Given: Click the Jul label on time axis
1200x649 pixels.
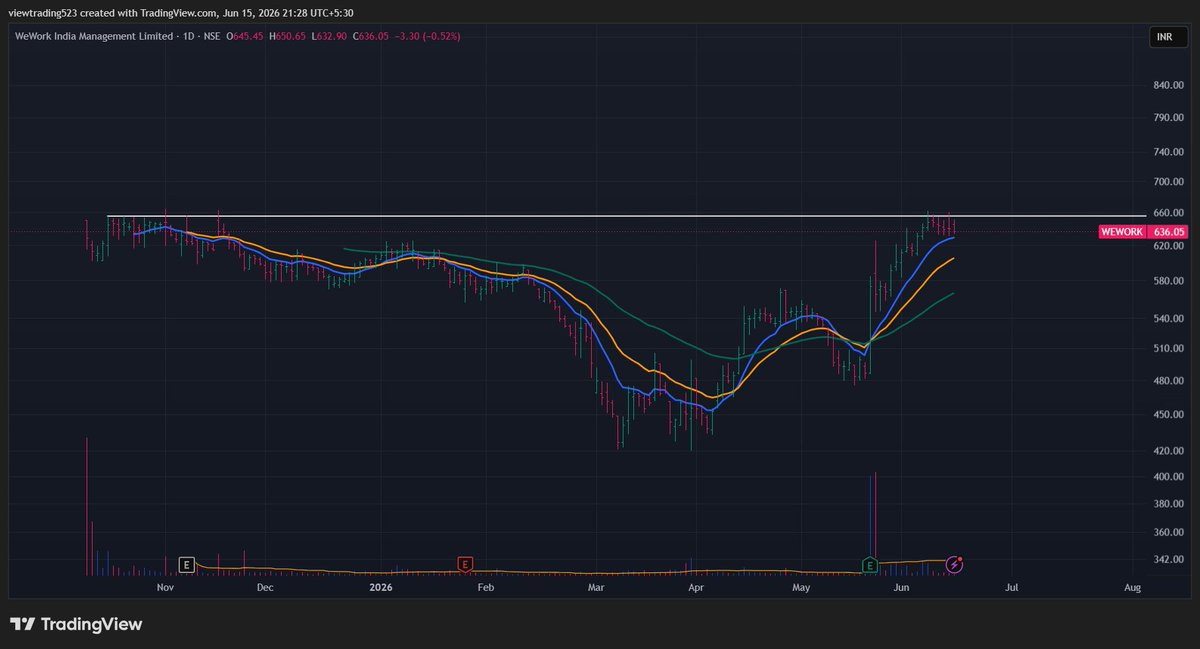Looking at the screenshot, I should point(1012,589).
